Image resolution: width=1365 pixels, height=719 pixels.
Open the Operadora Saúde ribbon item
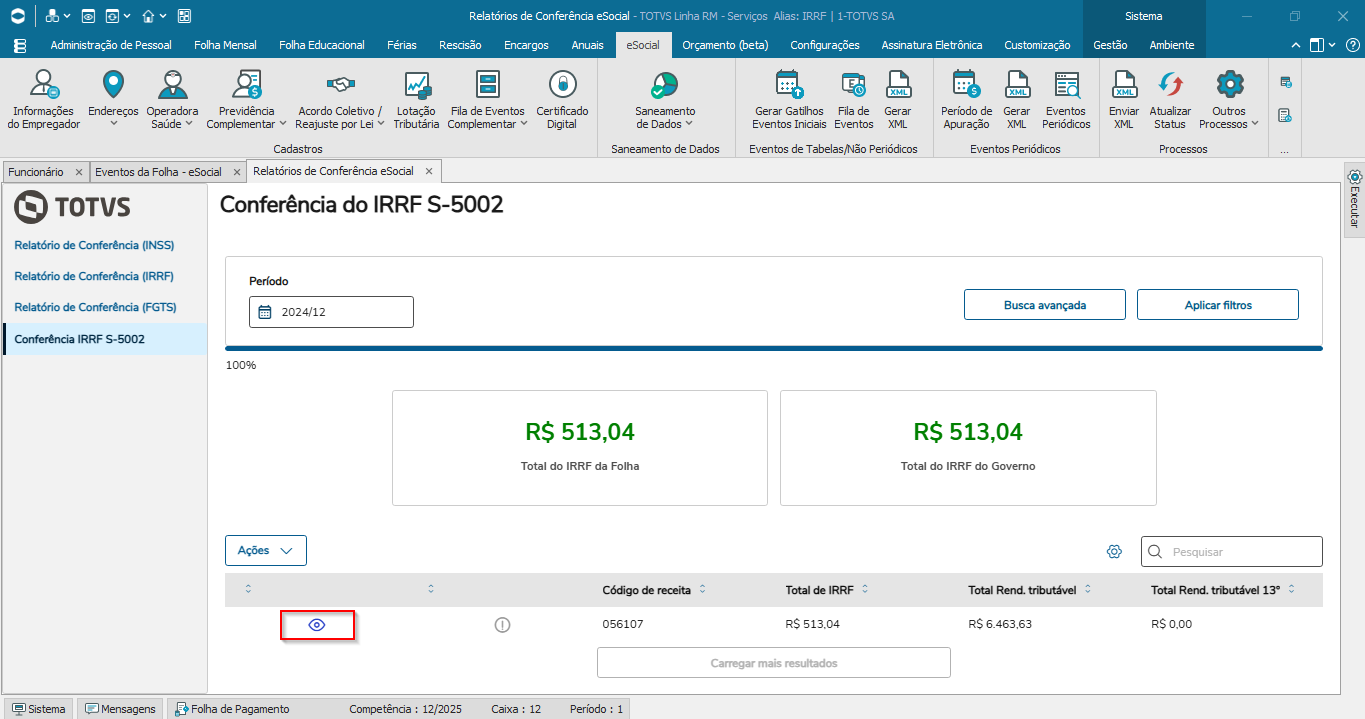point(172,100)
